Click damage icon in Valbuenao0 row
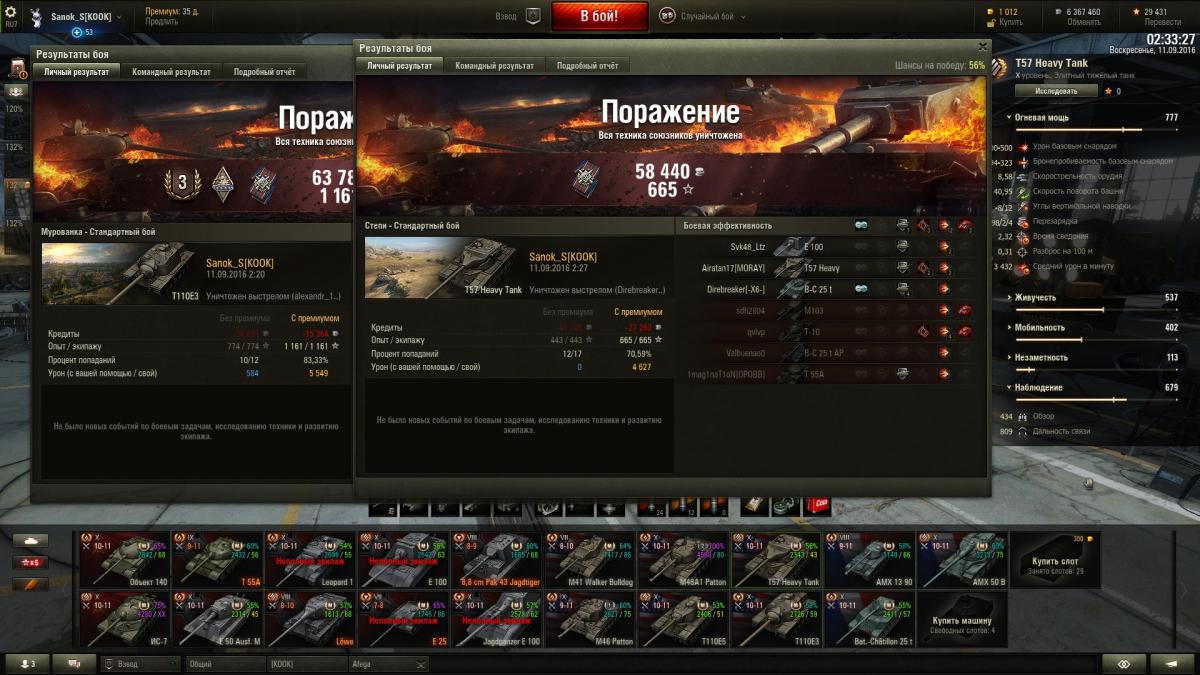This screenshot has height=675, width=1200. tap(944, 353)
